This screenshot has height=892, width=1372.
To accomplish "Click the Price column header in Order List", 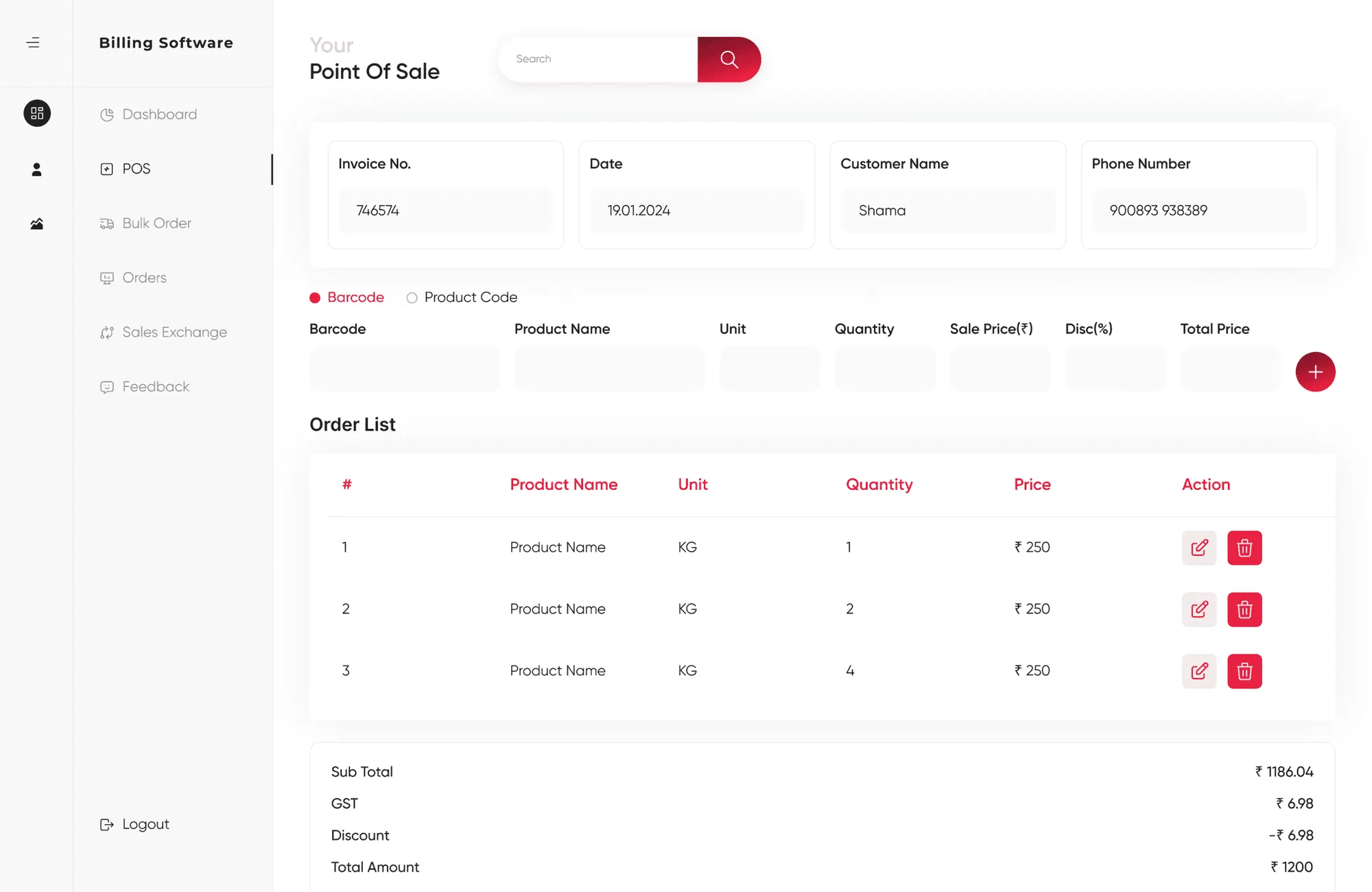I will pos(1032,484).
